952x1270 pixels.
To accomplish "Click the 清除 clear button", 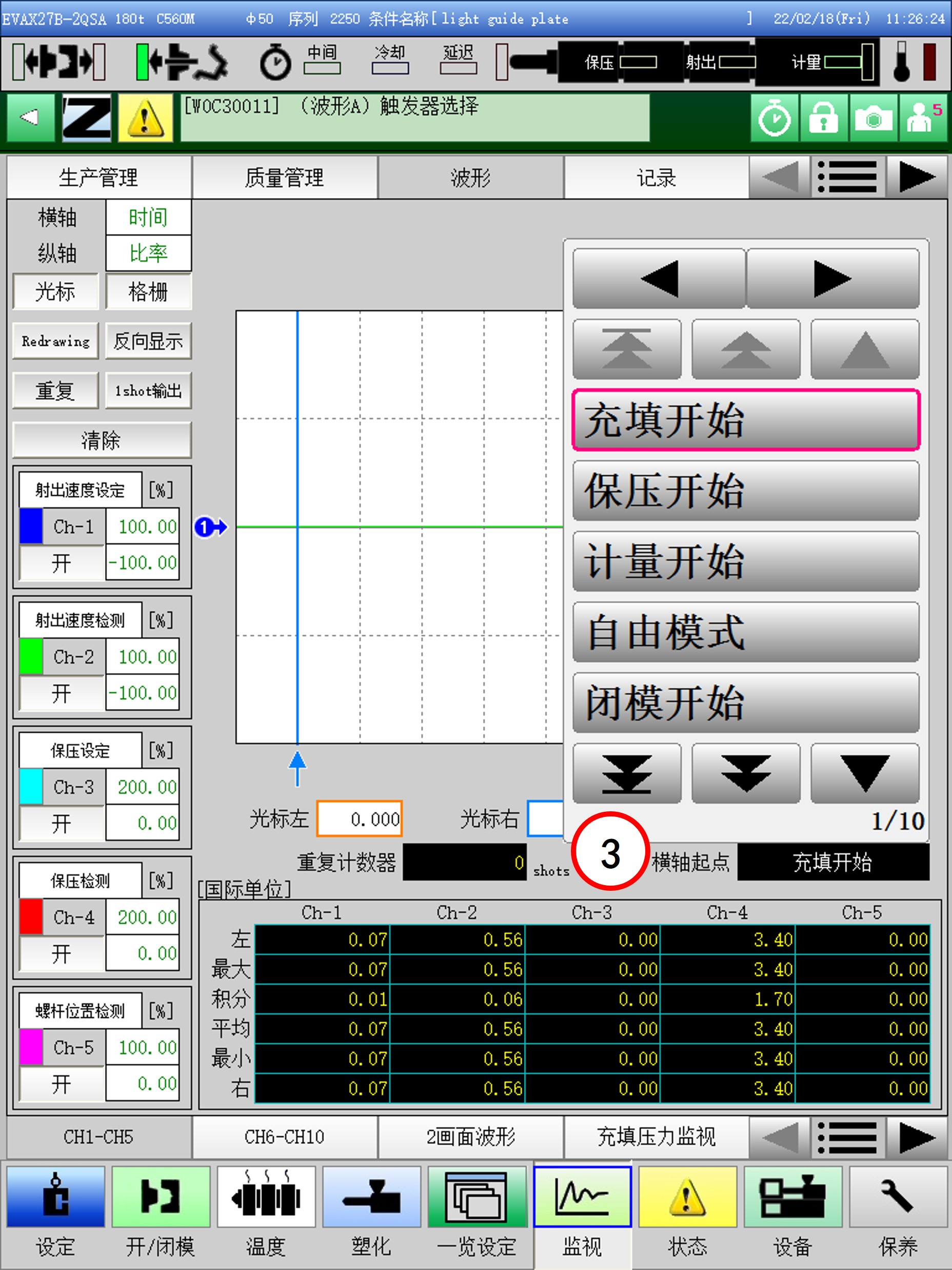I will tap(102, 440).
